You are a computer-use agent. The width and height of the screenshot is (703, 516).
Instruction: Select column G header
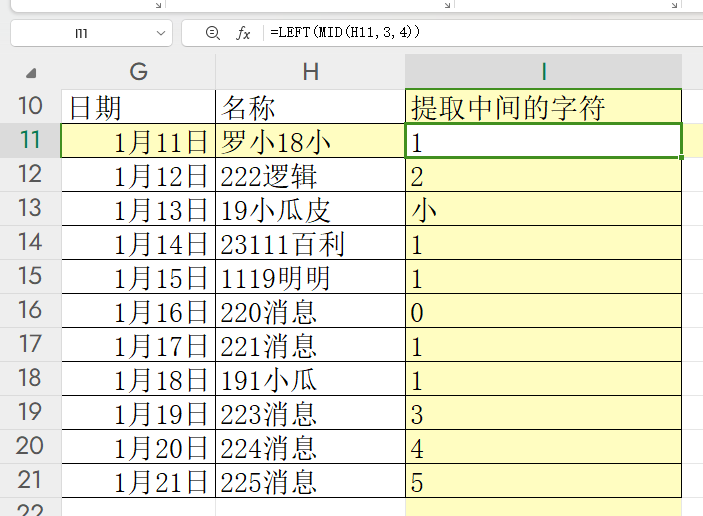139,72
